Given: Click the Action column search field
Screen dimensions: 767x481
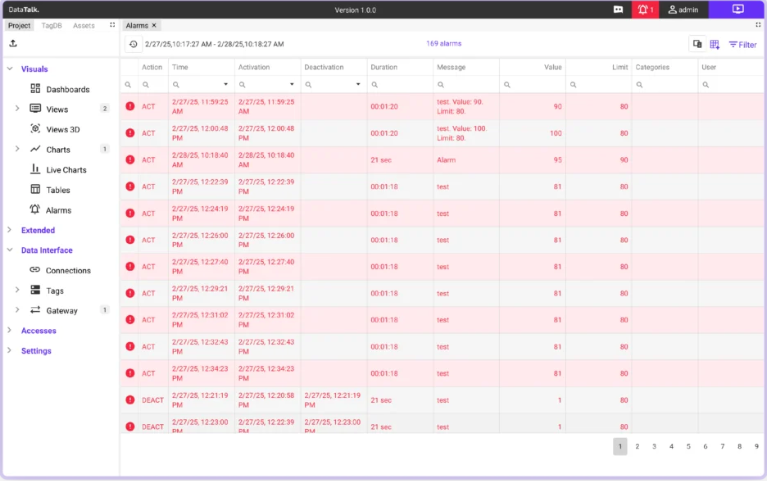Looking at the screenshot, I should pyautogui.click(x=153, y=85).
